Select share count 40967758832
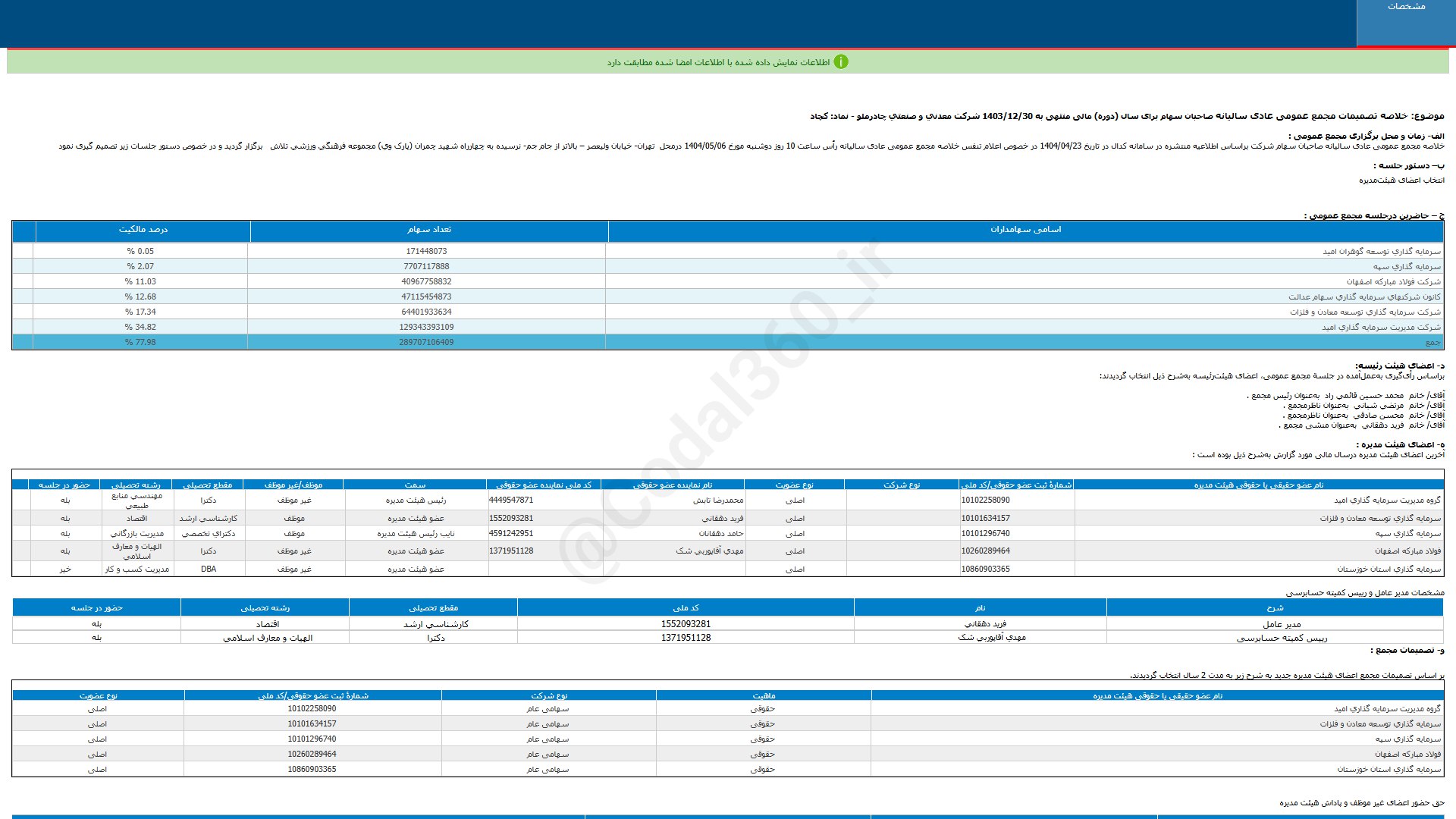Viewport: 1456px width, 819px height. tap(426, 282)
